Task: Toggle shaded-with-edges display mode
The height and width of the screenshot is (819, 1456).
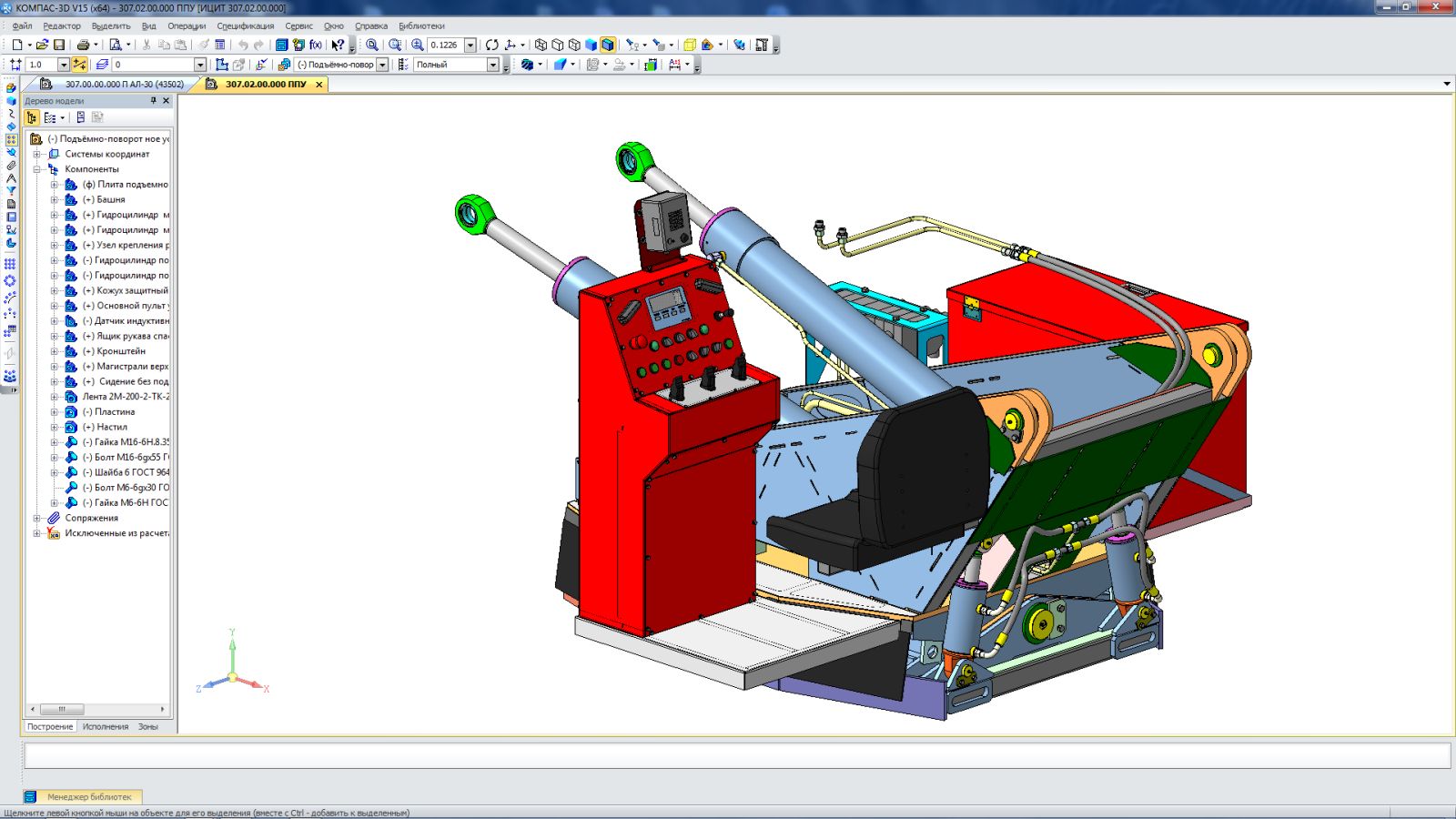Action: click(x=608, y=45)
